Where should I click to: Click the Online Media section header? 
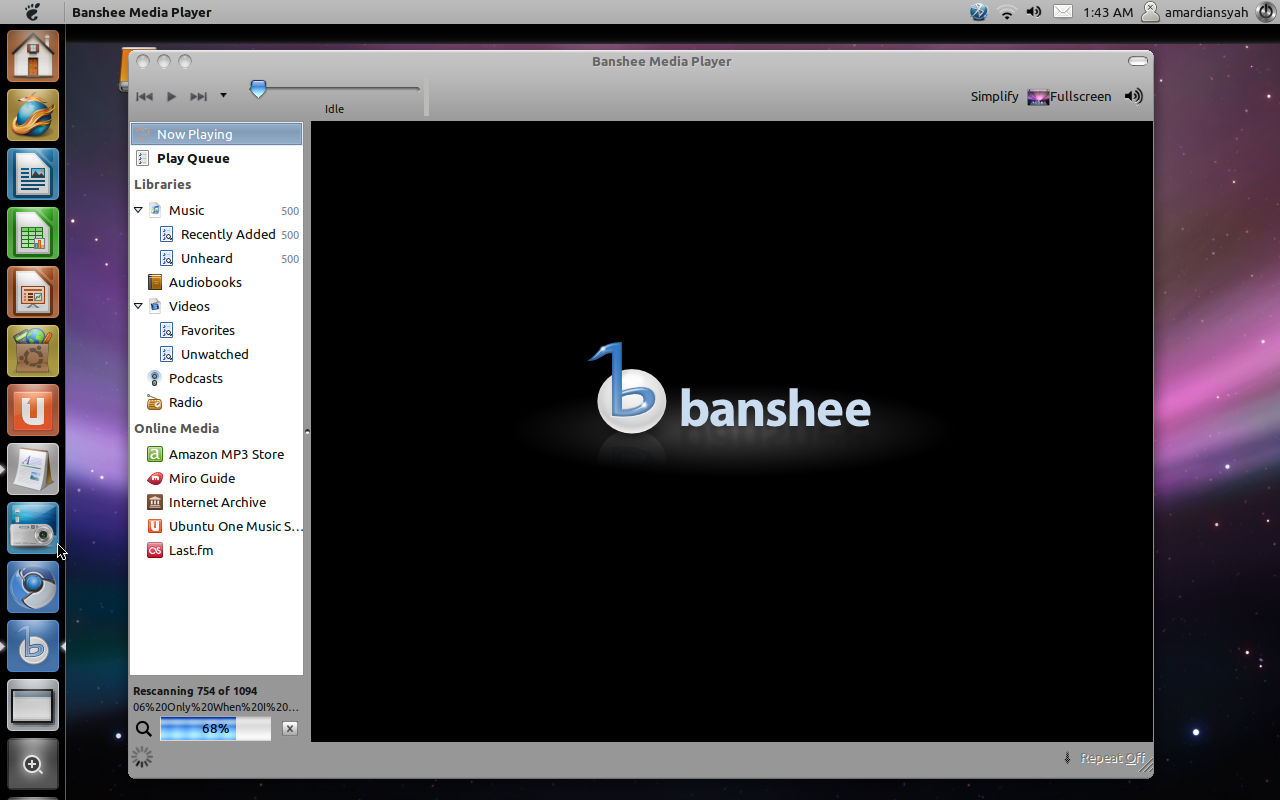point(176,428)
